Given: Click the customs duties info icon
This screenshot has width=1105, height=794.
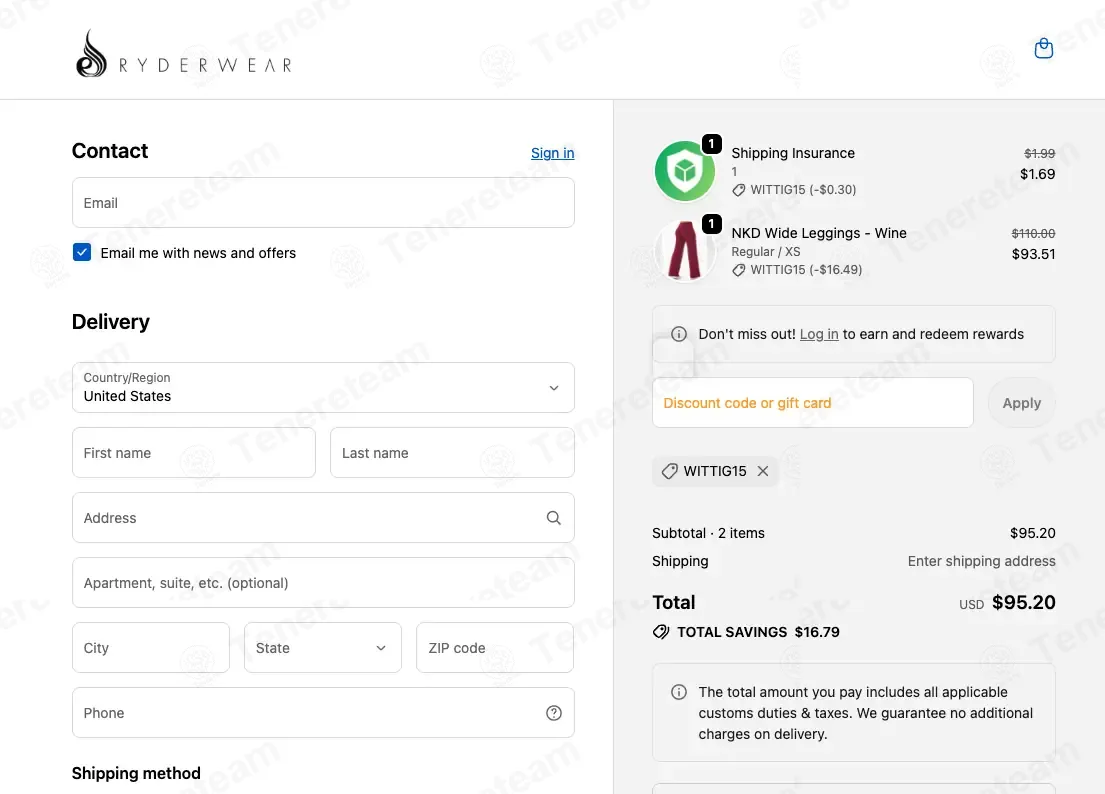Looking at the screenshot, I should 679,692.
